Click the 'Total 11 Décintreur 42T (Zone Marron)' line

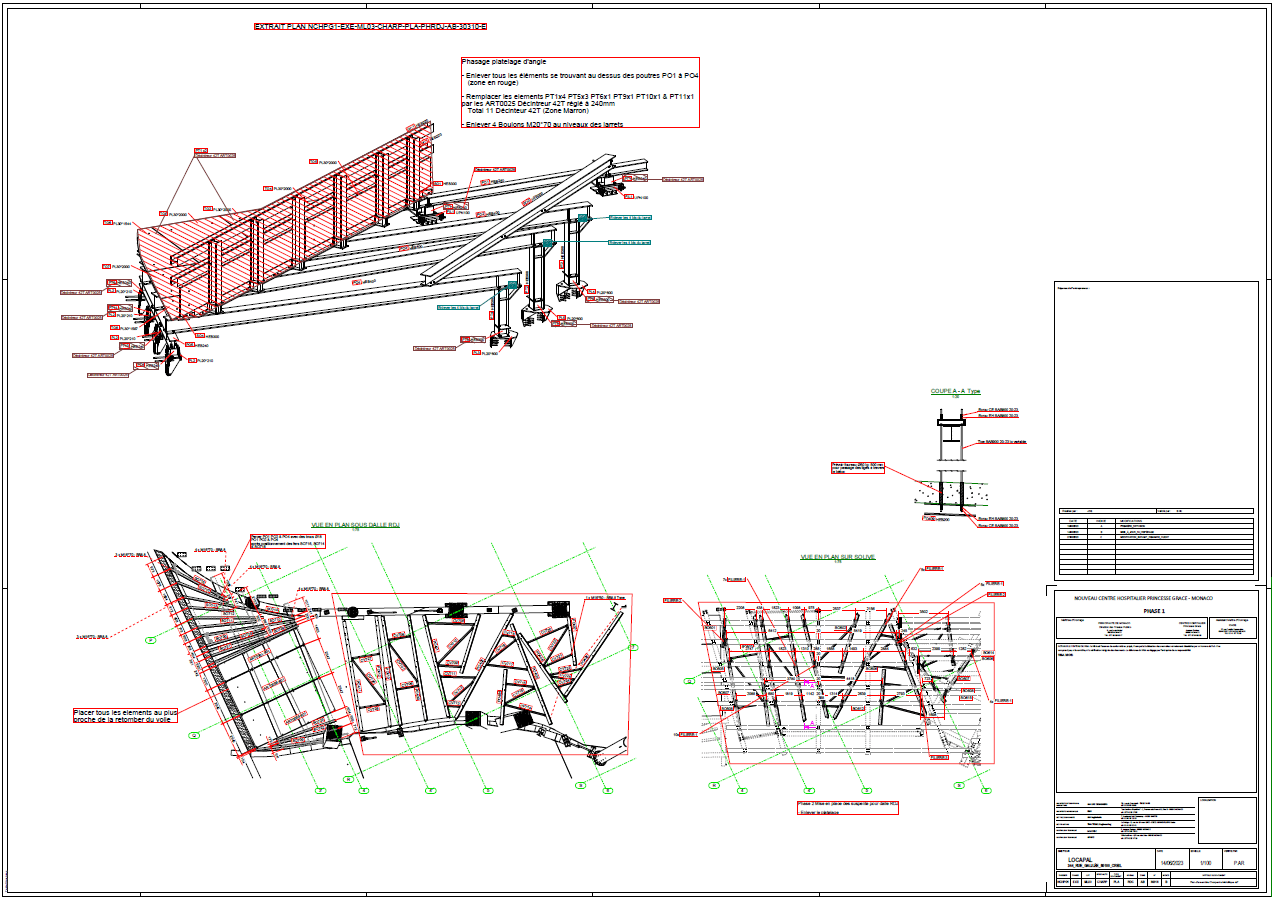[528, 110]
